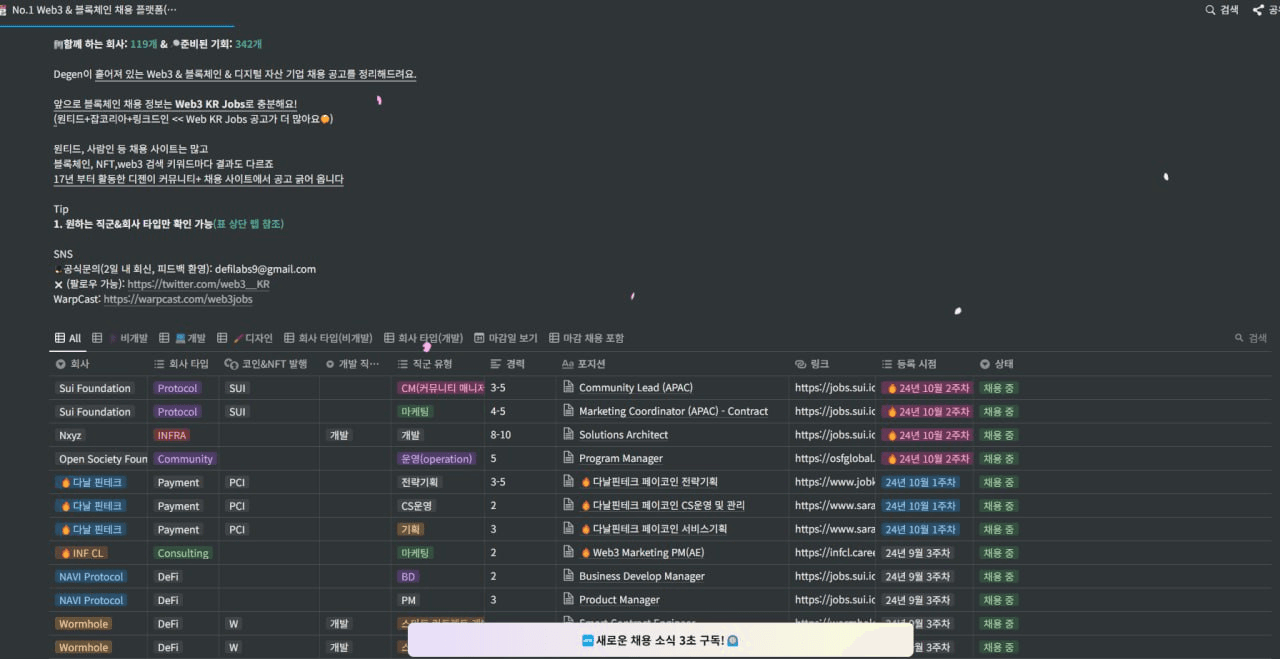
Task: Open the 등록 시점 column header menu
Action: pos(925,364)
